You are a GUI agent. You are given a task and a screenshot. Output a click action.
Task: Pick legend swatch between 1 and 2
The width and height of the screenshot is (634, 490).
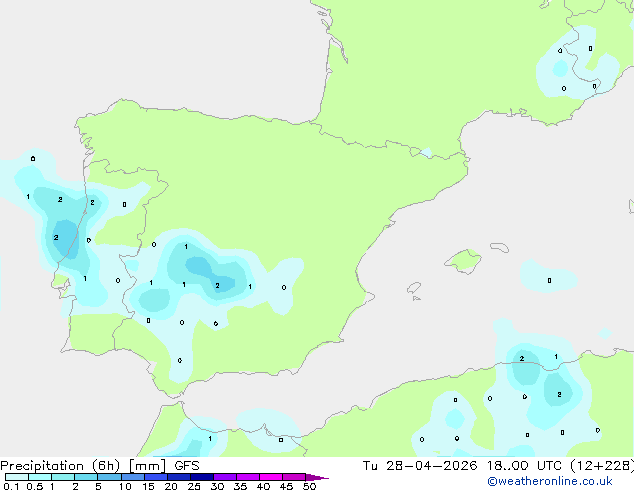coord(63,477)
